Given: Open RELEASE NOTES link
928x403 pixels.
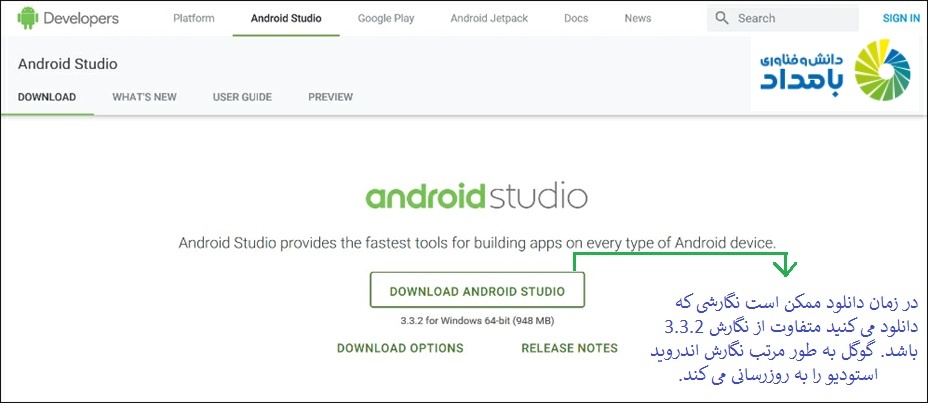Looking at the screenshot, I should pyautogui.click(x=569, y=348).
